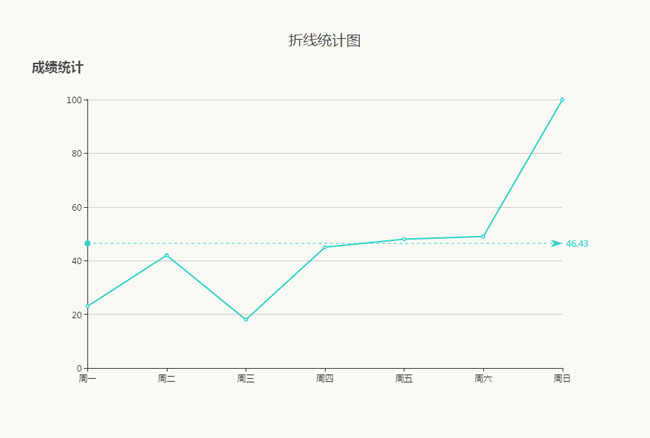
Task: Select the 成绩统计 subtitle text
Action: click(x=57, y=68)
